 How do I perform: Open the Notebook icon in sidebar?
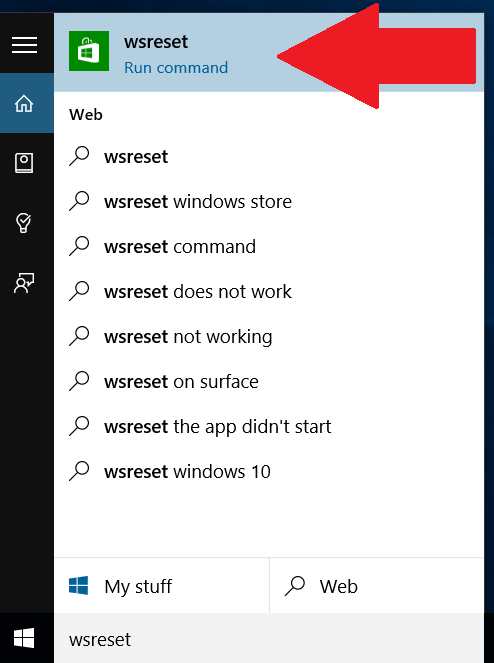click(x=24, y=163)
